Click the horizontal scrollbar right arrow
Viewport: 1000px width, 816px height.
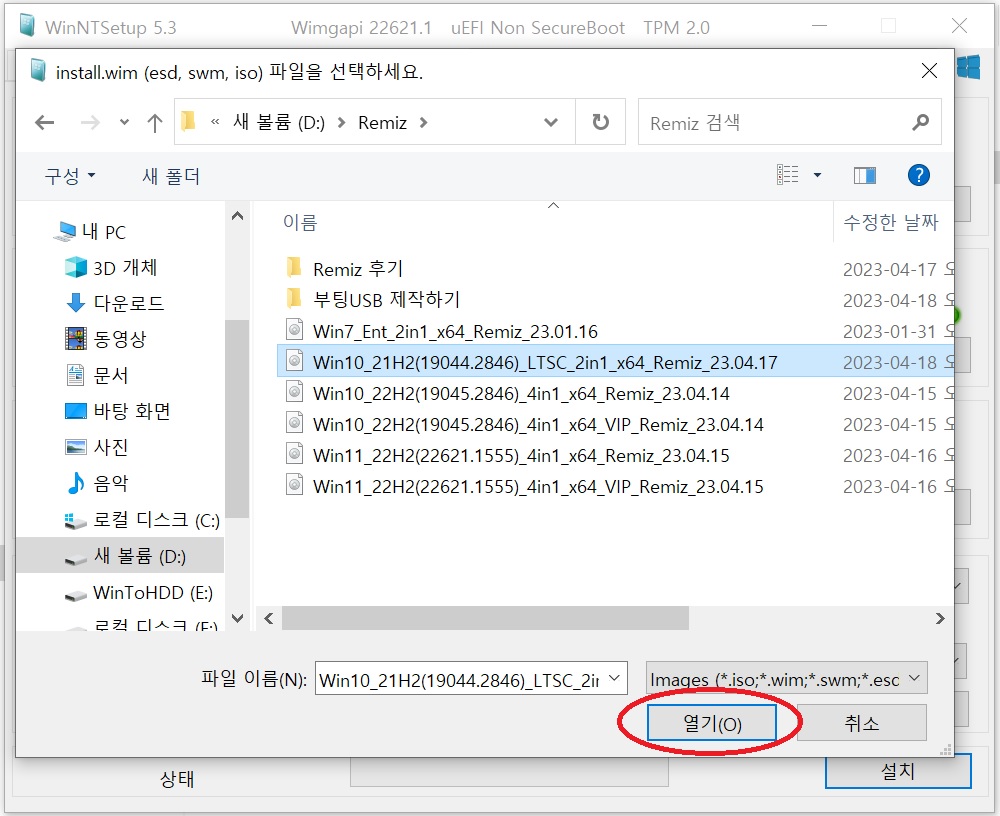[x=939, y=618]
